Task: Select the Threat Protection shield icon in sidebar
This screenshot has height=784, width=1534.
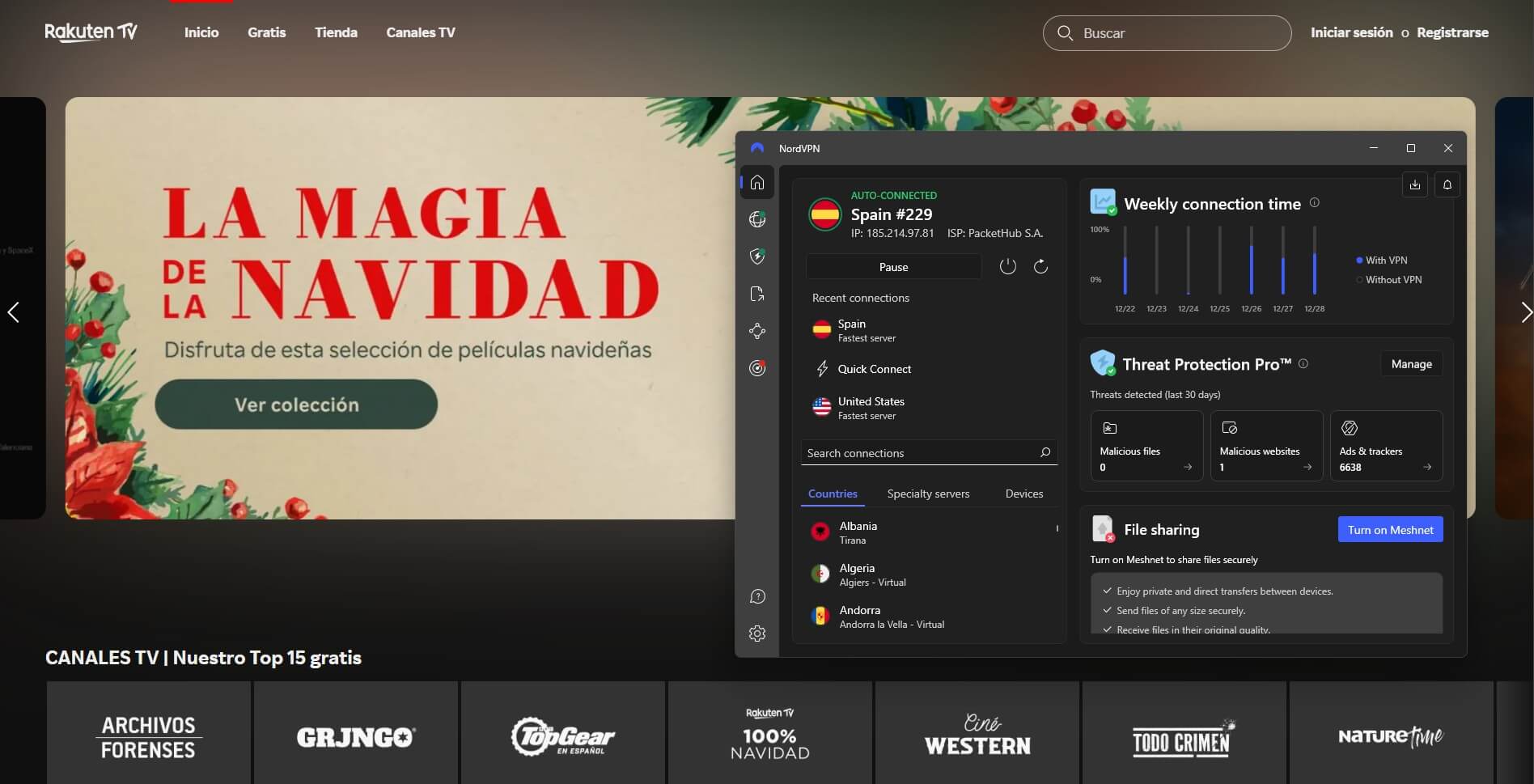Action: pyautogui.click(x=757, y=256)
